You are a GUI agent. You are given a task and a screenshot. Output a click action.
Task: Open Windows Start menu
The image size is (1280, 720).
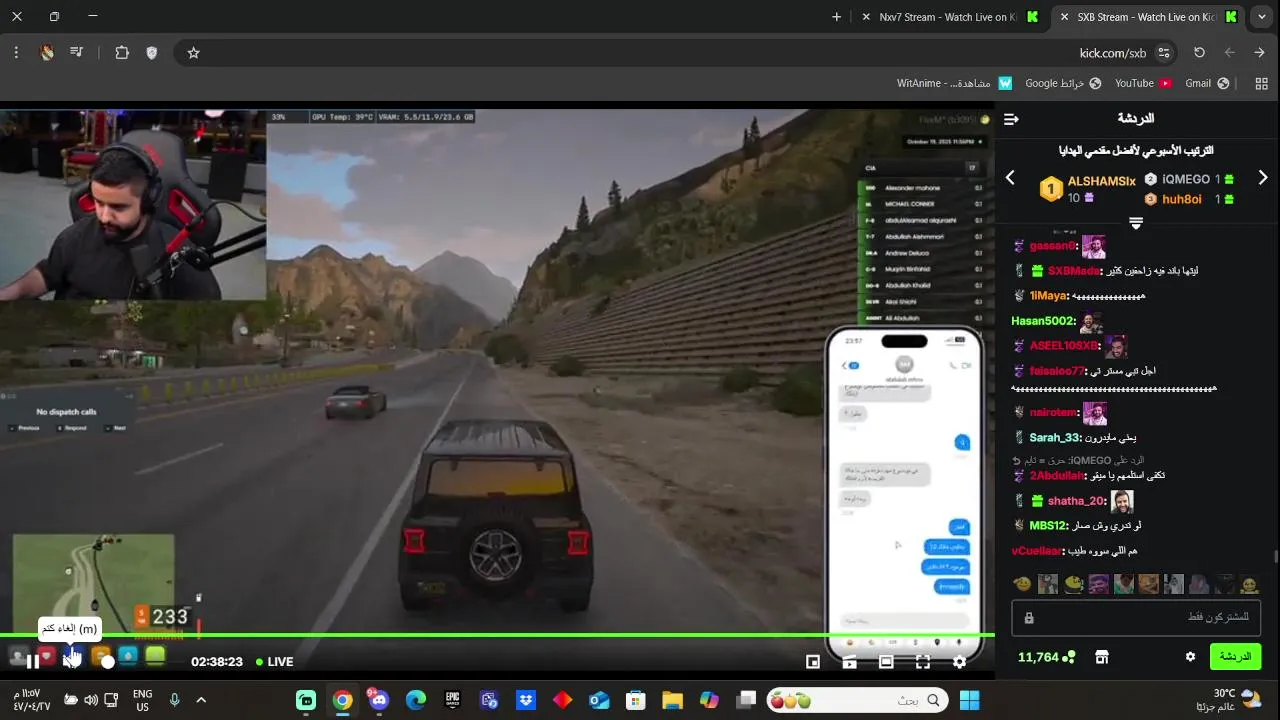point(969,700)
